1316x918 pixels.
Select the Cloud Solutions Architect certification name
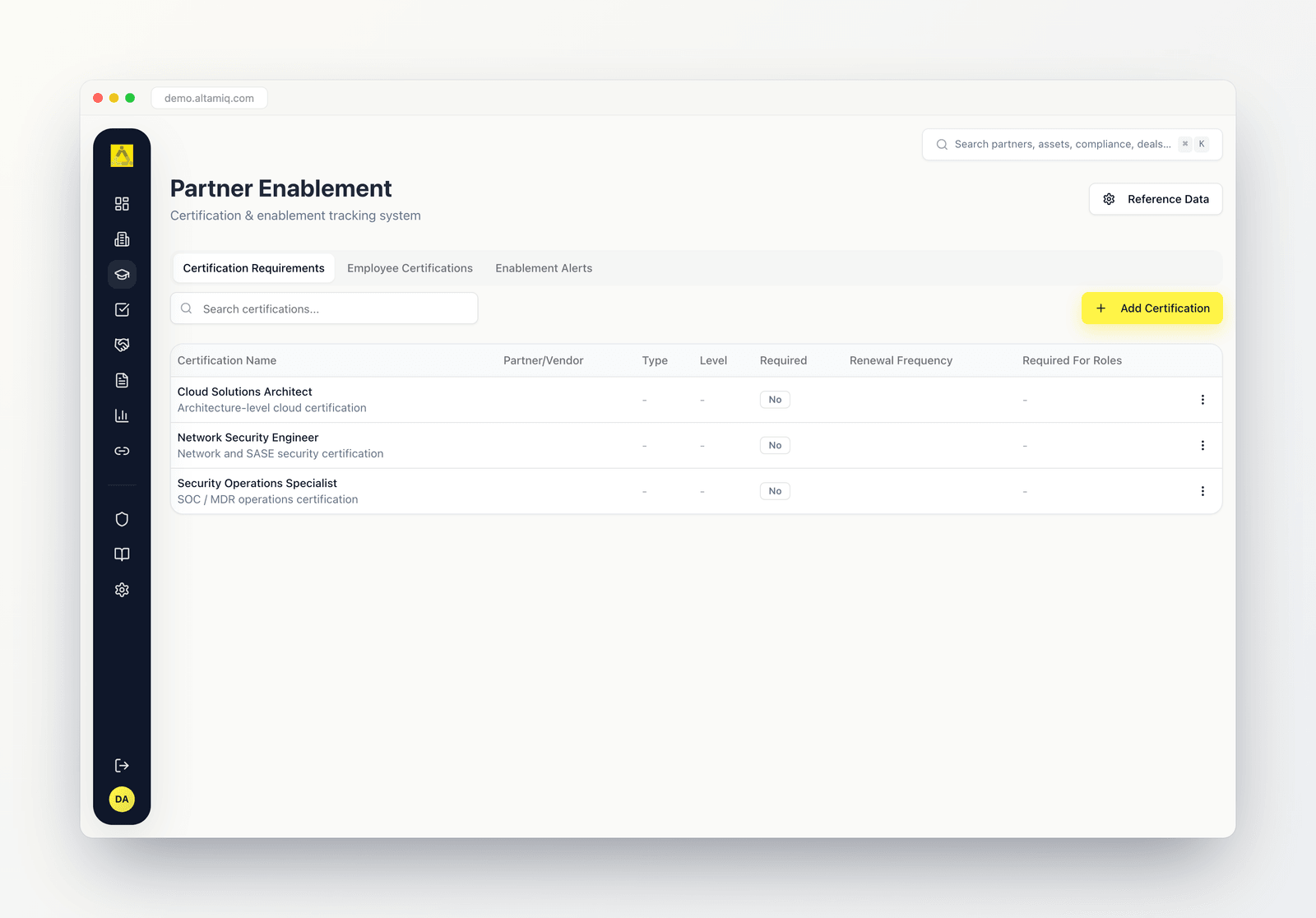244,392
